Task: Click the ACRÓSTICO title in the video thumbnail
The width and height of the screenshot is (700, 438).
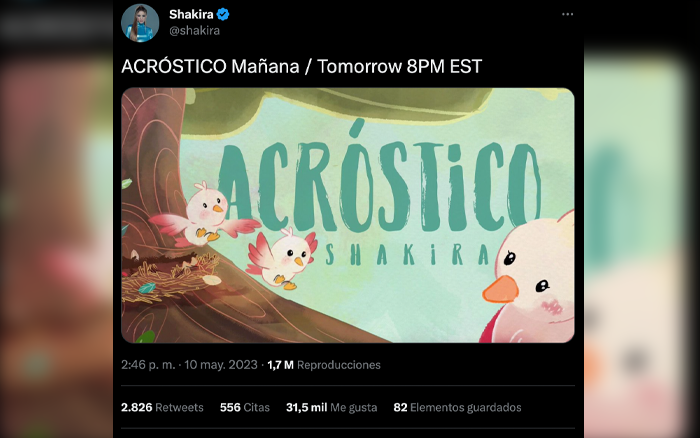Action: [379, 179]
